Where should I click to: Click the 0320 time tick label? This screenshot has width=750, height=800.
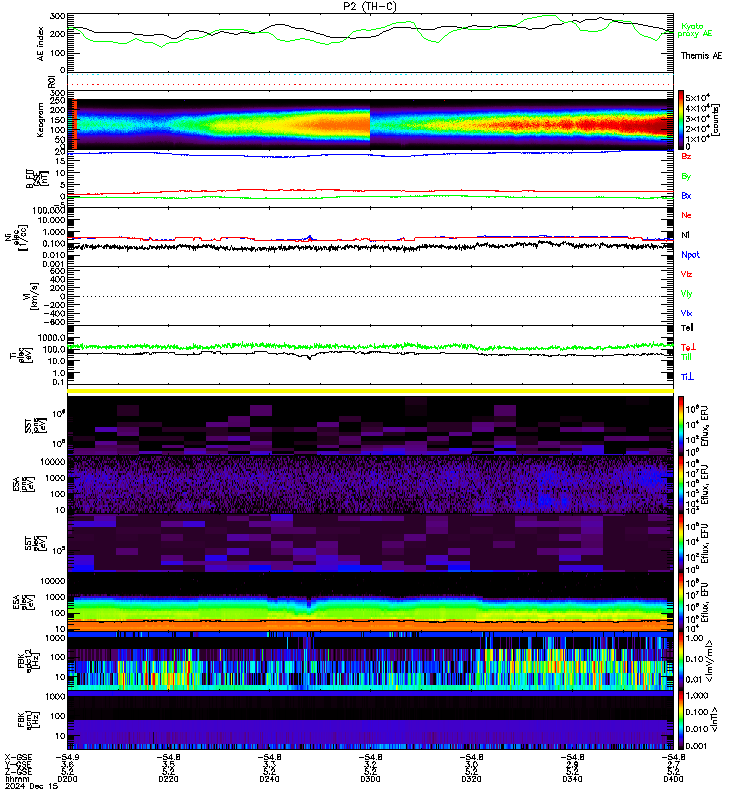(471, 779)
